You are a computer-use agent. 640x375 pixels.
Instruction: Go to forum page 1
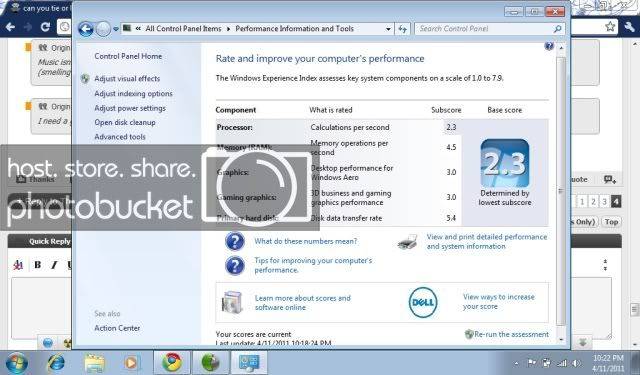pos(582,201)
